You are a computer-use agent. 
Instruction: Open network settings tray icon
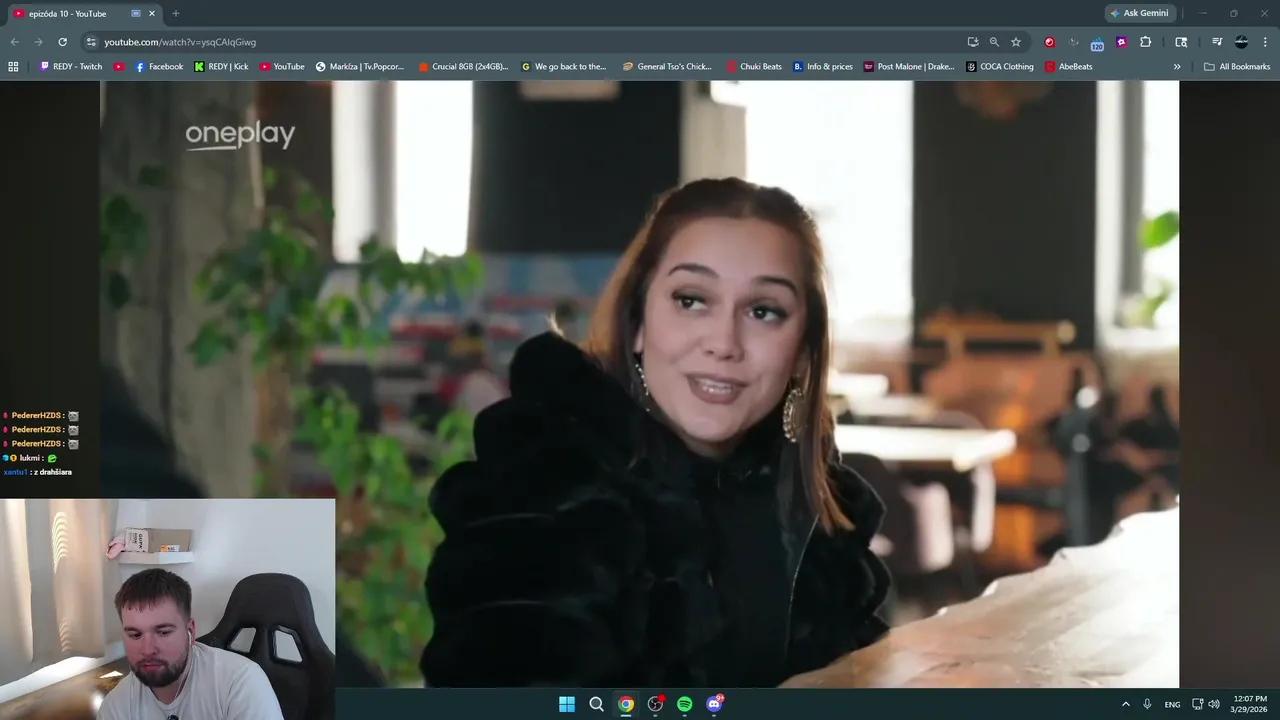(x=1198, y=704)
